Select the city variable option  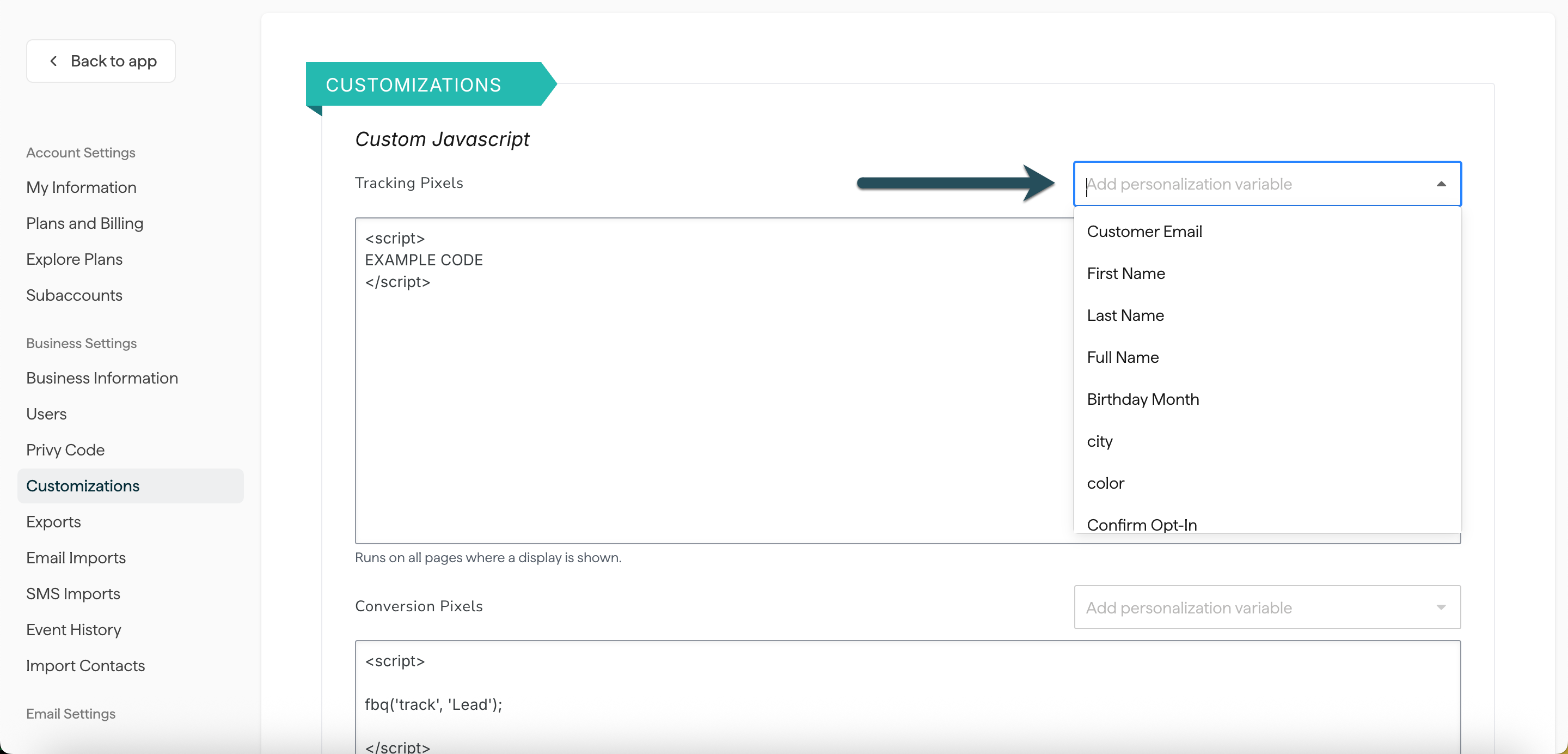click(x=1099, y=442)
